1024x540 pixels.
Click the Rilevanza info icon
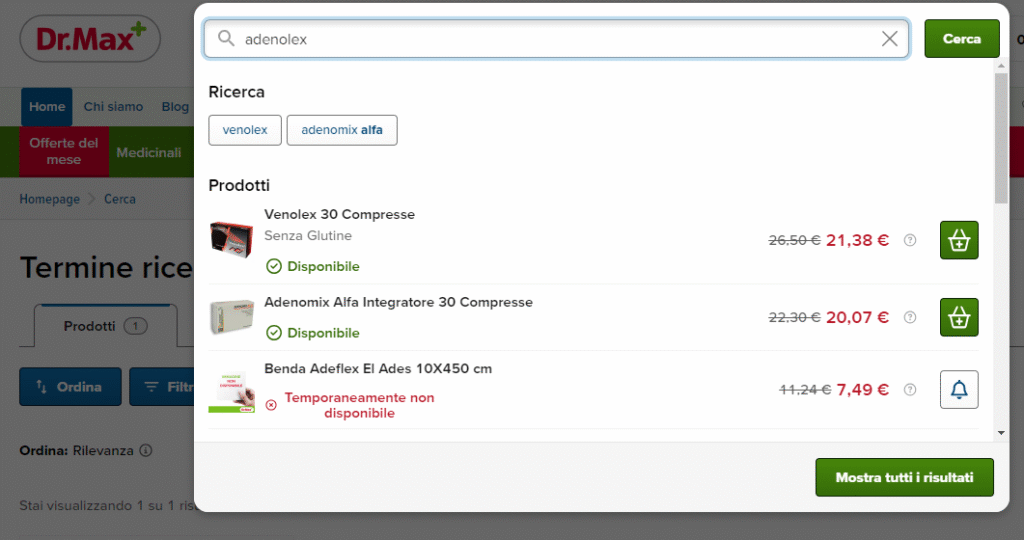tap(146, 451)
